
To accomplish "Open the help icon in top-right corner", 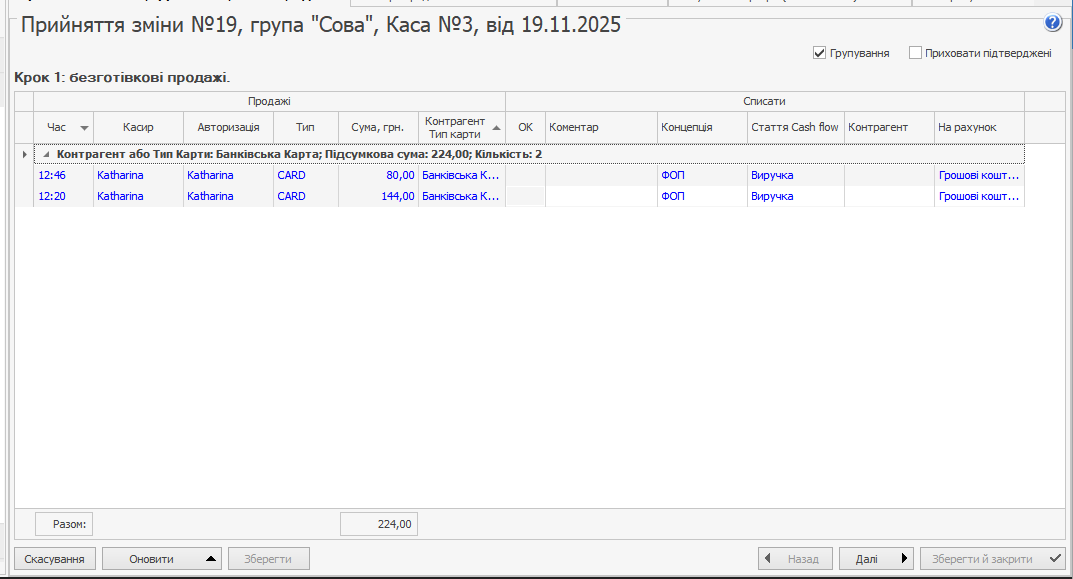I will point(1052,23).
